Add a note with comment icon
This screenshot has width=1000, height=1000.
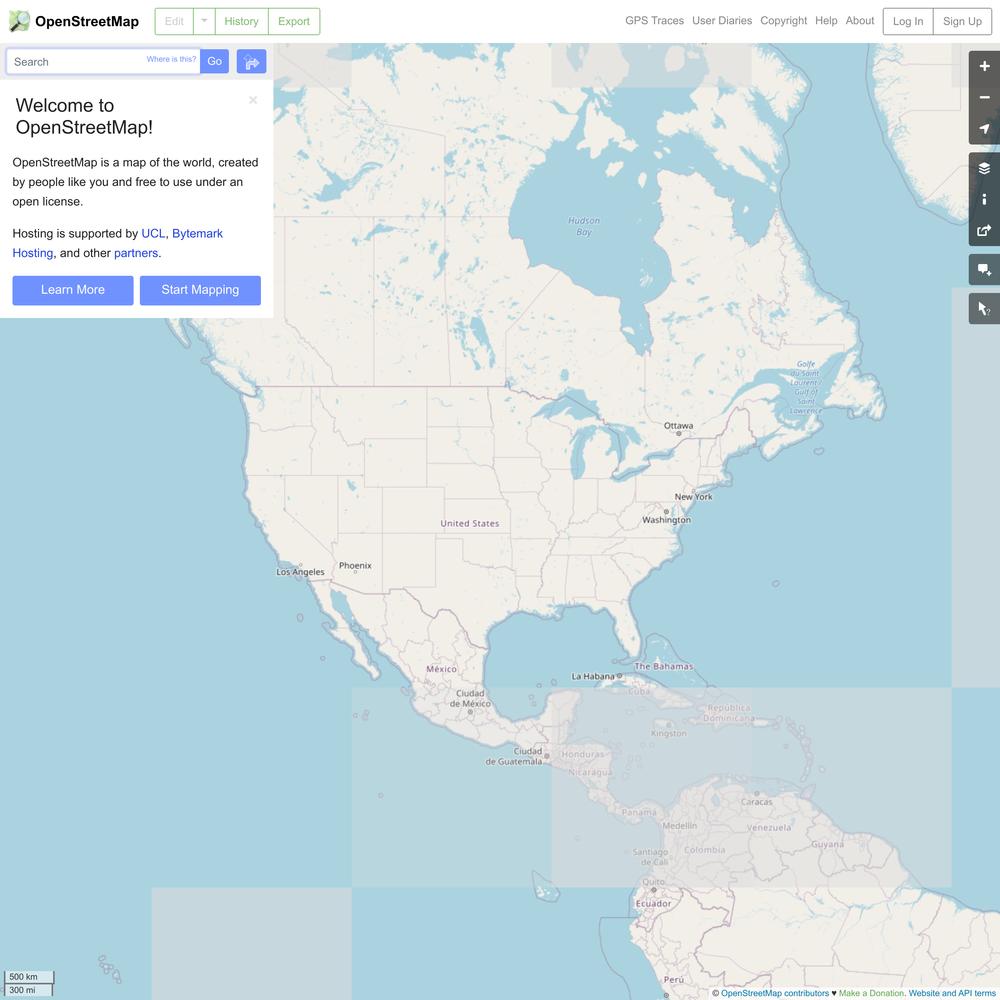pyautogui.click(x=984, y=270)
